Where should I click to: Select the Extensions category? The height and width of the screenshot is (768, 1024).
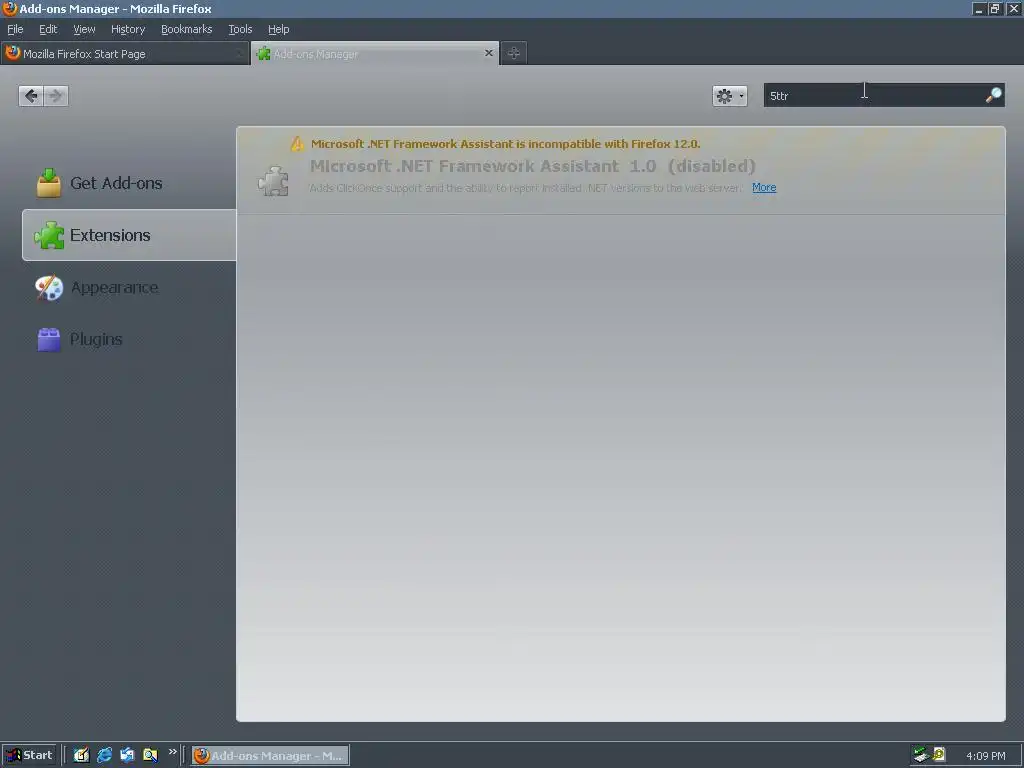coord(129,235)
